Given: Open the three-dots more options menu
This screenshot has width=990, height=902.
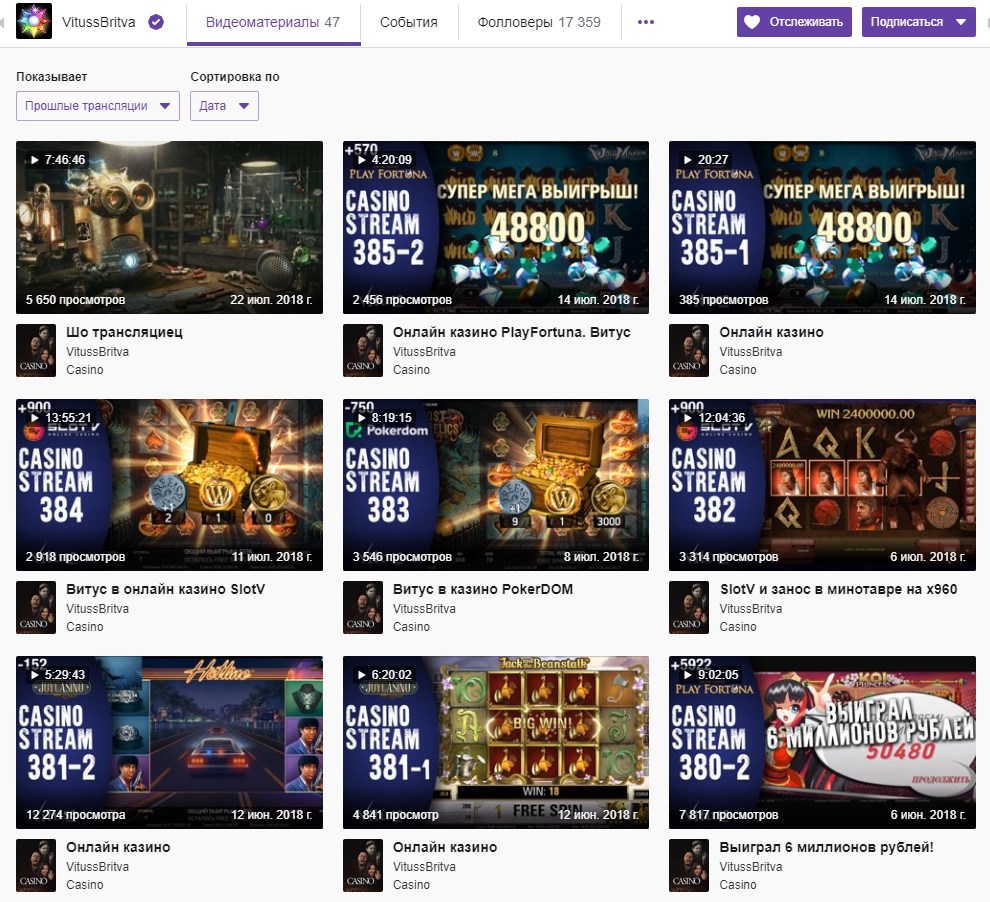Looking at the screenshot, I should click(x=645, y=22).
